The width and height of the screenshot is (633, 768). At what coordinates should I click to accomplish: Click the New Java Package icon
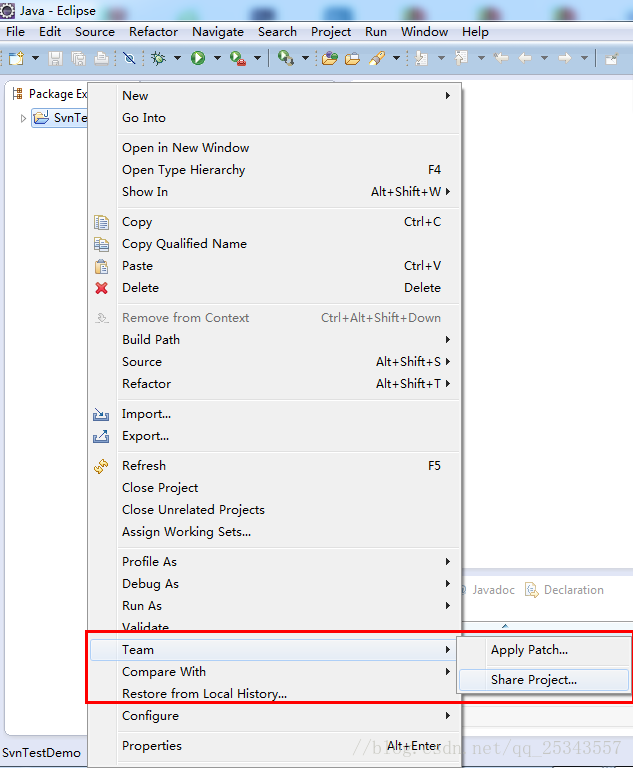(x=330, y=58)
